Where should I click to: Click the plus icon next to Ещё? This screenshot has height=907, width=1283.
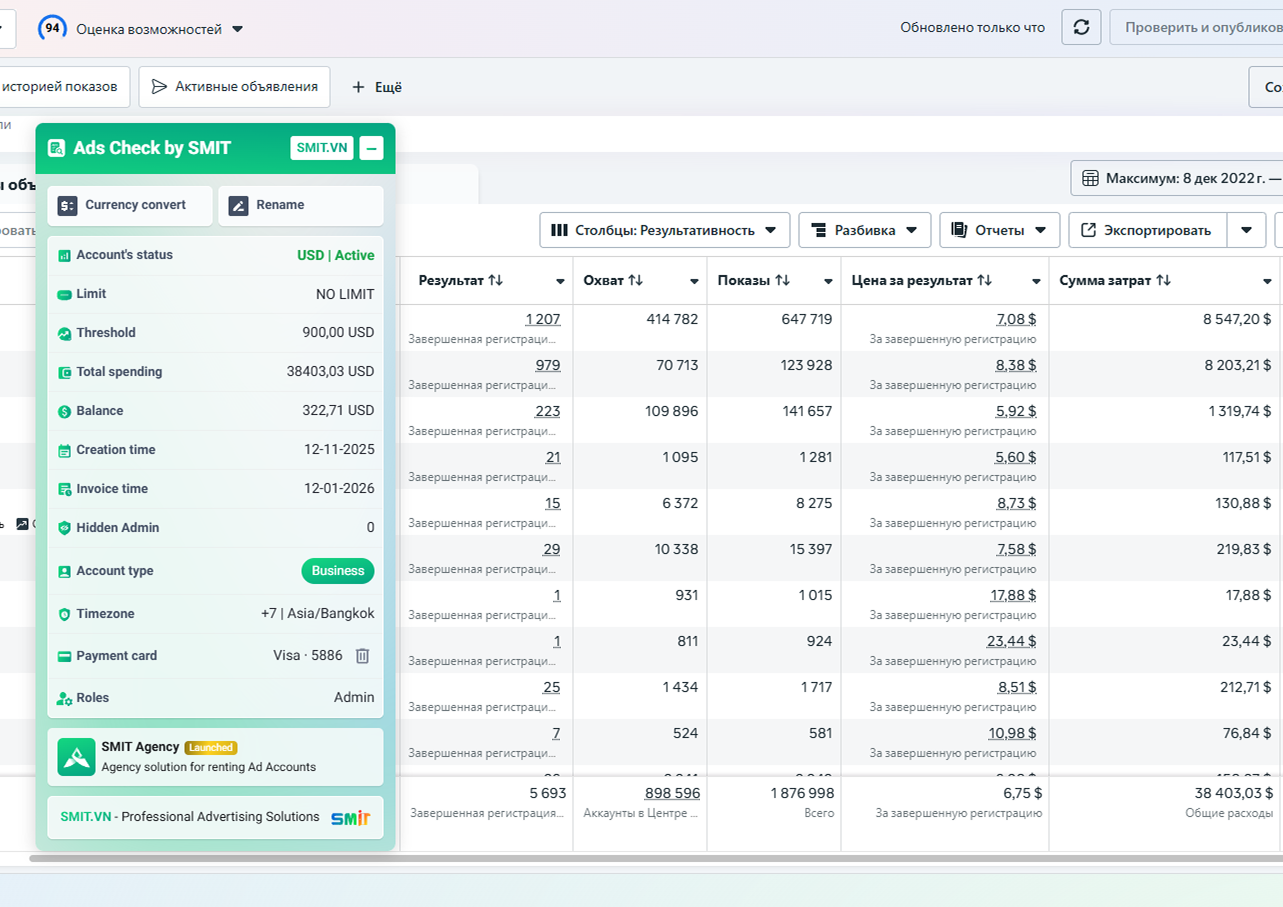(x=358, y=87)
